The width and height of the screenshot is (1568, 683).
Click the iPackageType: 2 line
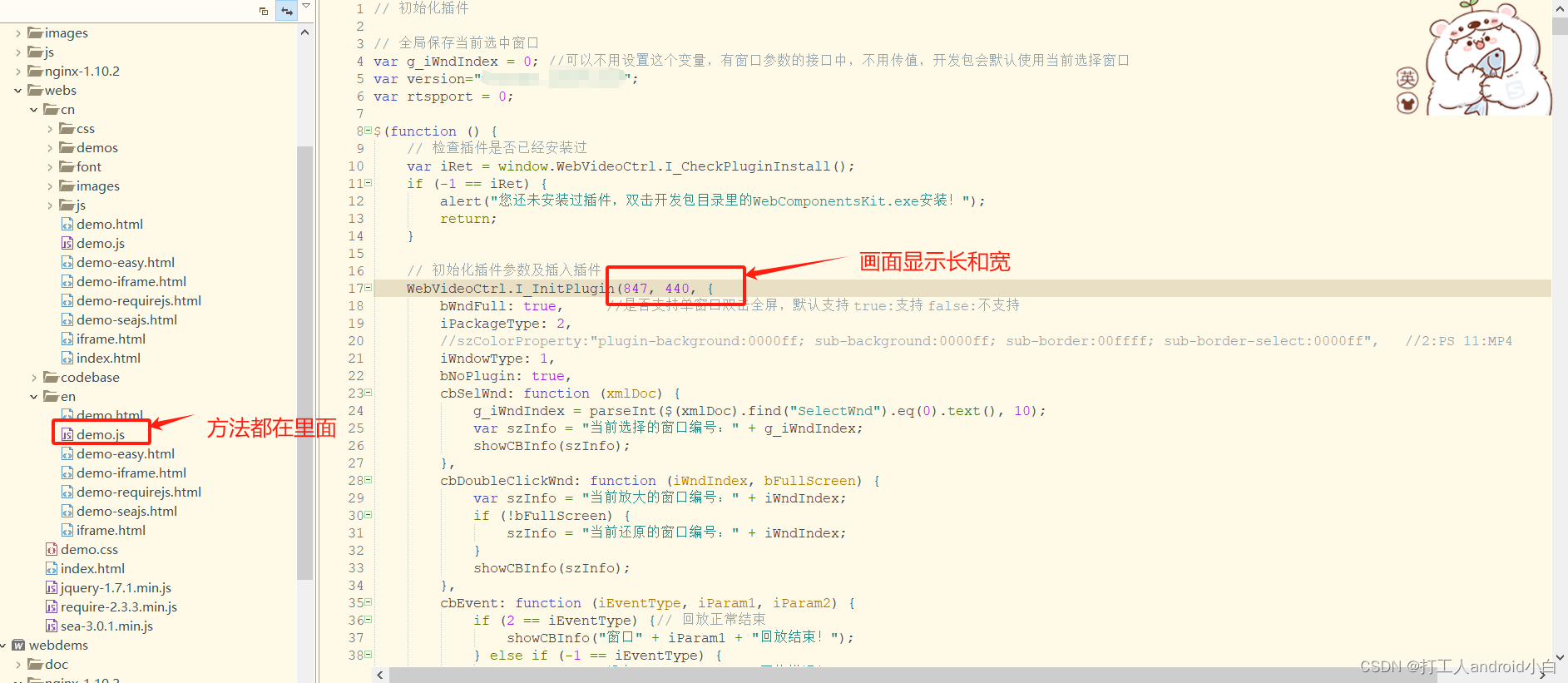pos(506,324)
